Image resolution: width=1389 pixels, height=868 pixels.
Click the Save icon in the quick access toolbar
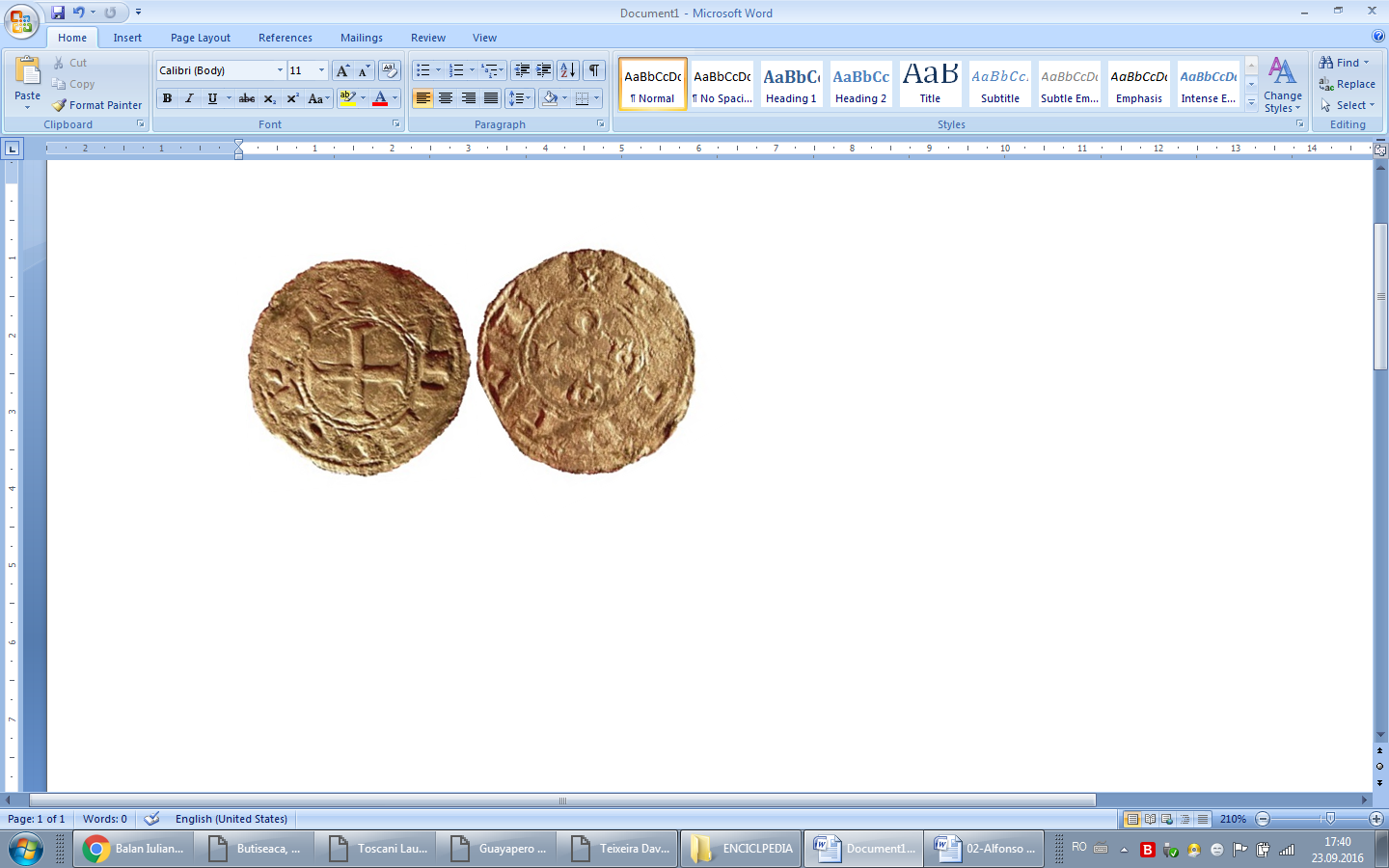58,13
